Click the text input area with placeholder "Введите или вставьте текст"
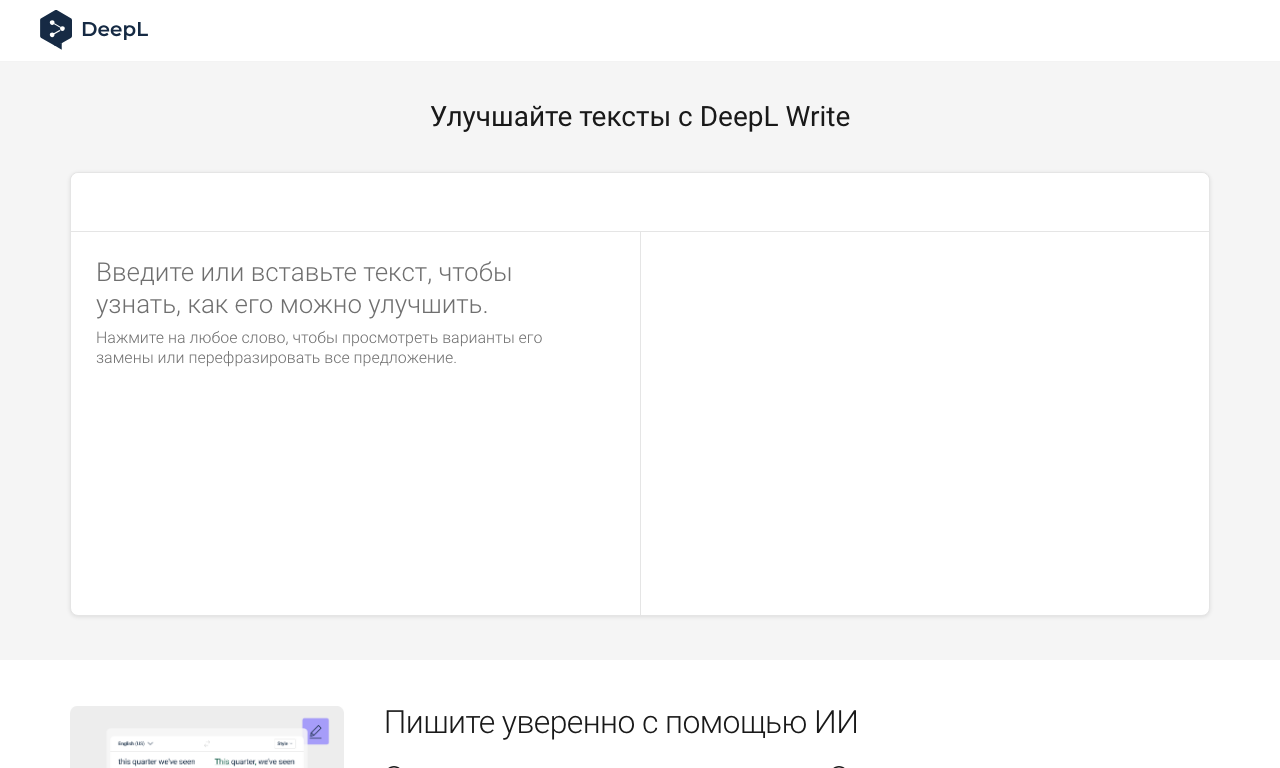 point(355,423)
